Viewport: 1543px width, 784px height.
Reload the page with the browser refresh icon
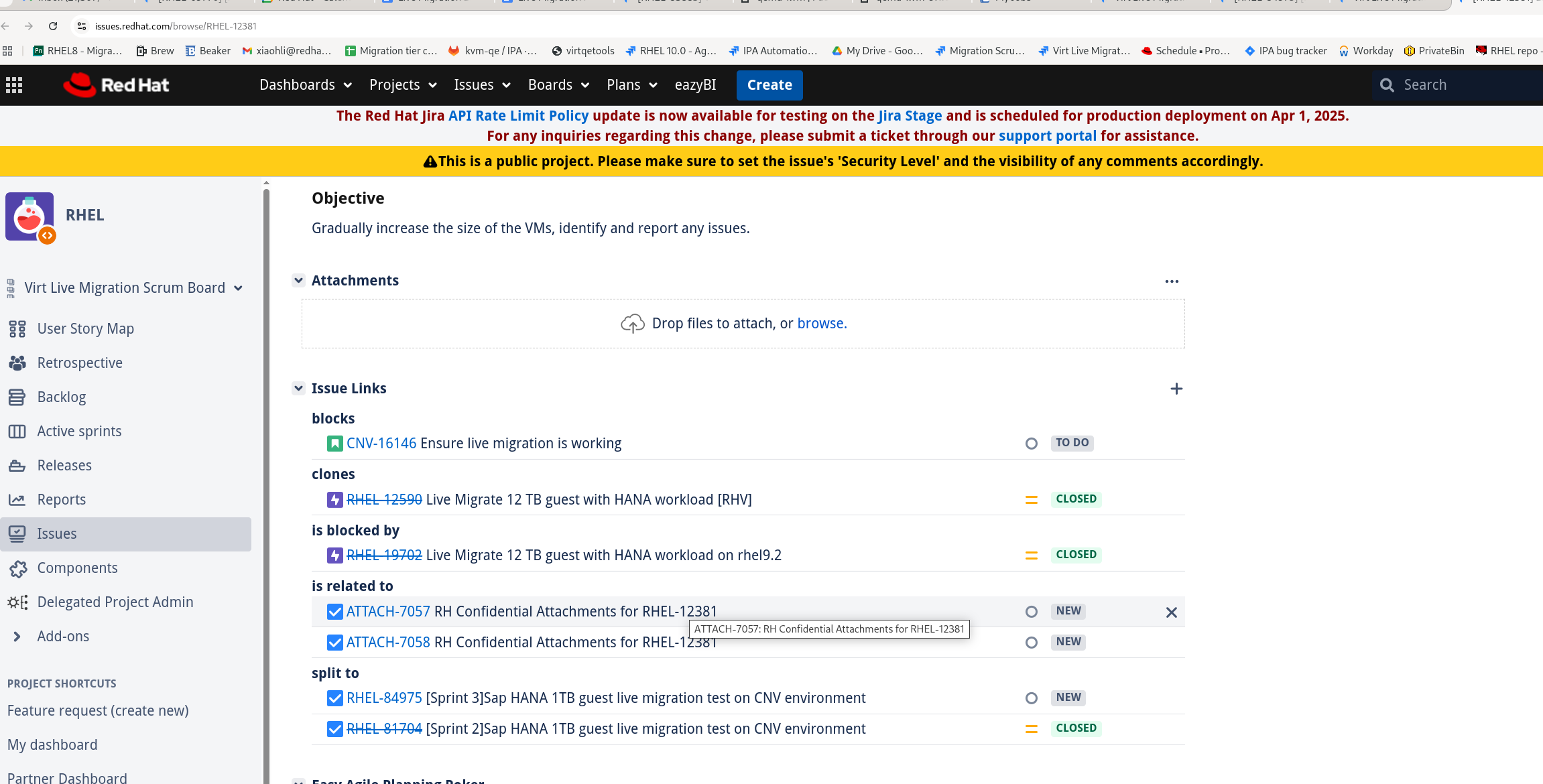click(53, 26)
